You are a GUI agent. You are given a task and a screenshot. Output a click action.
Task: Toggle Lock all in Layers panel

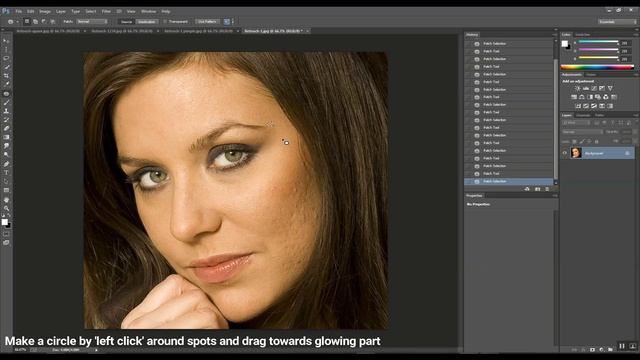596,141
